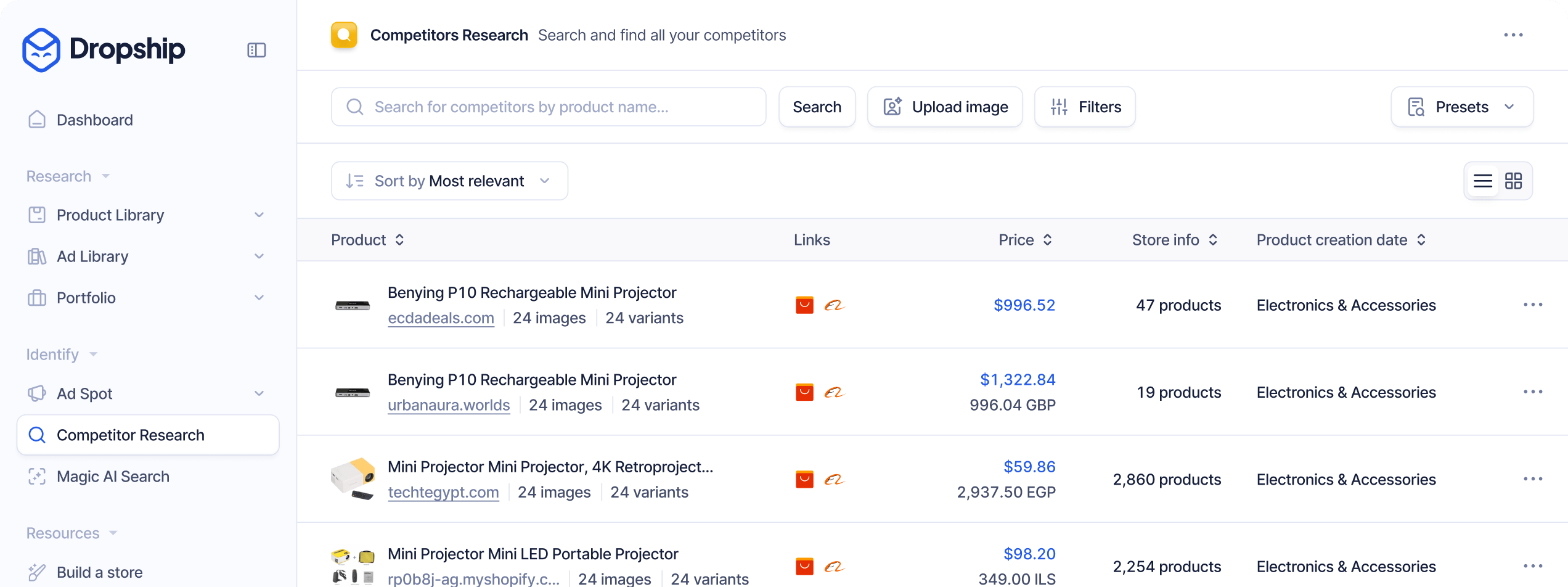Click 47 products store info

coord(1178,305)
